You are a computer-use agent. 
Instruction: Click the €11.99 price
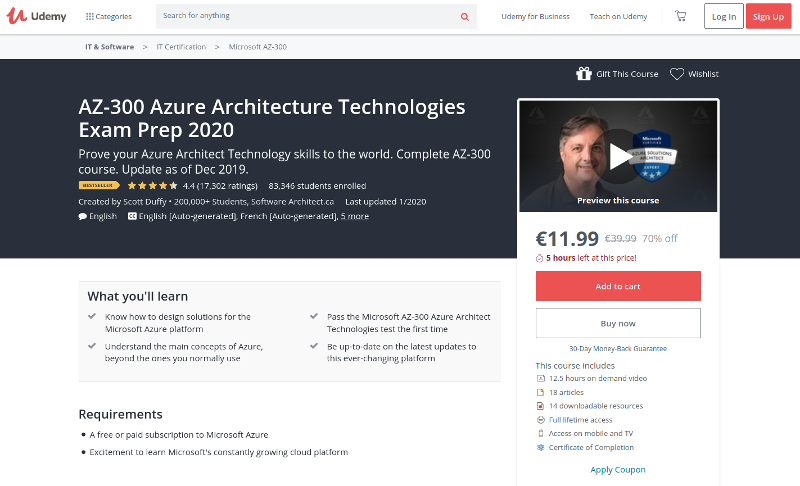coord(567,238)
